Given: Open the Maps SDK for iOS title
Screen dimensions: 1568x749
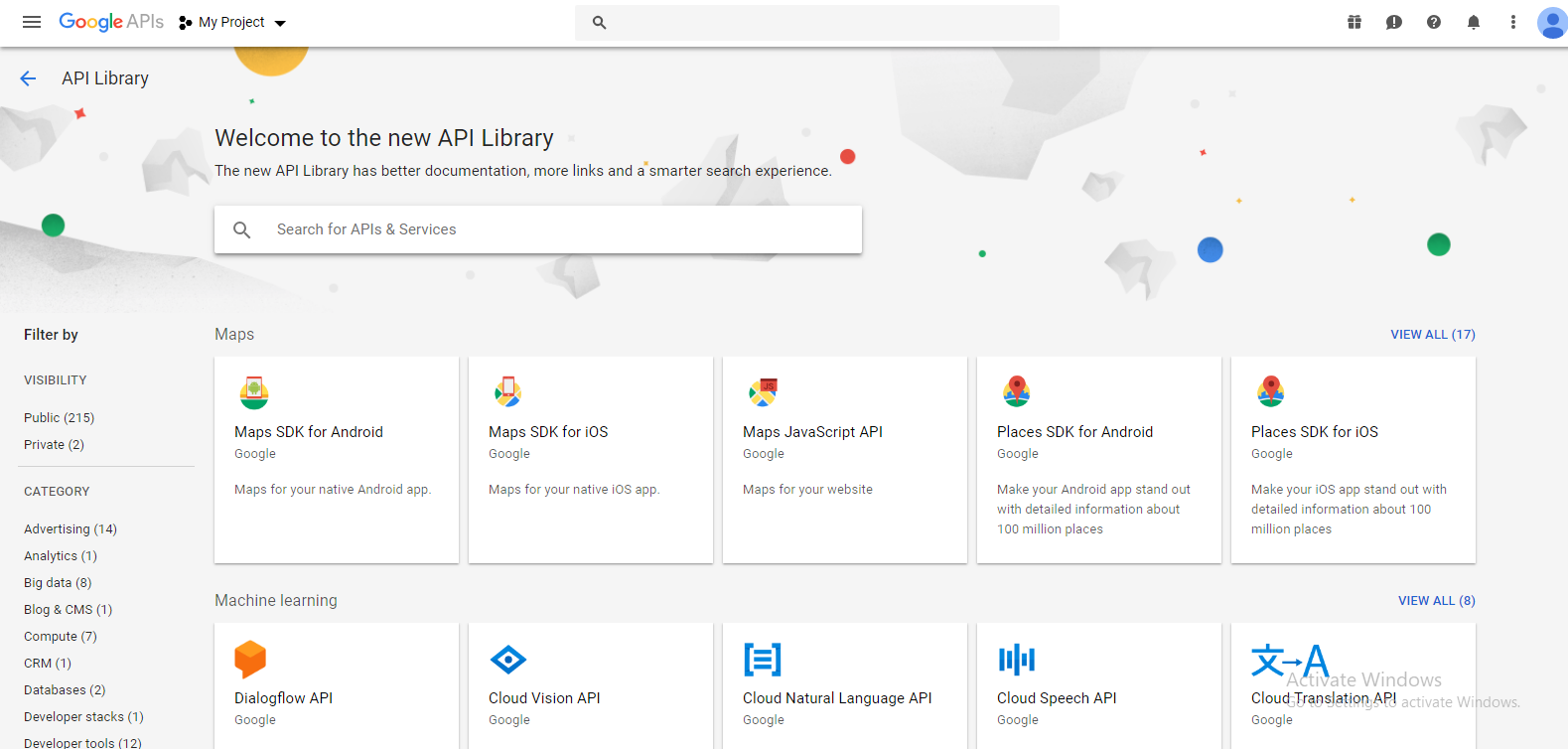Looking at the screenshot, I should click(x=548, y=432).
